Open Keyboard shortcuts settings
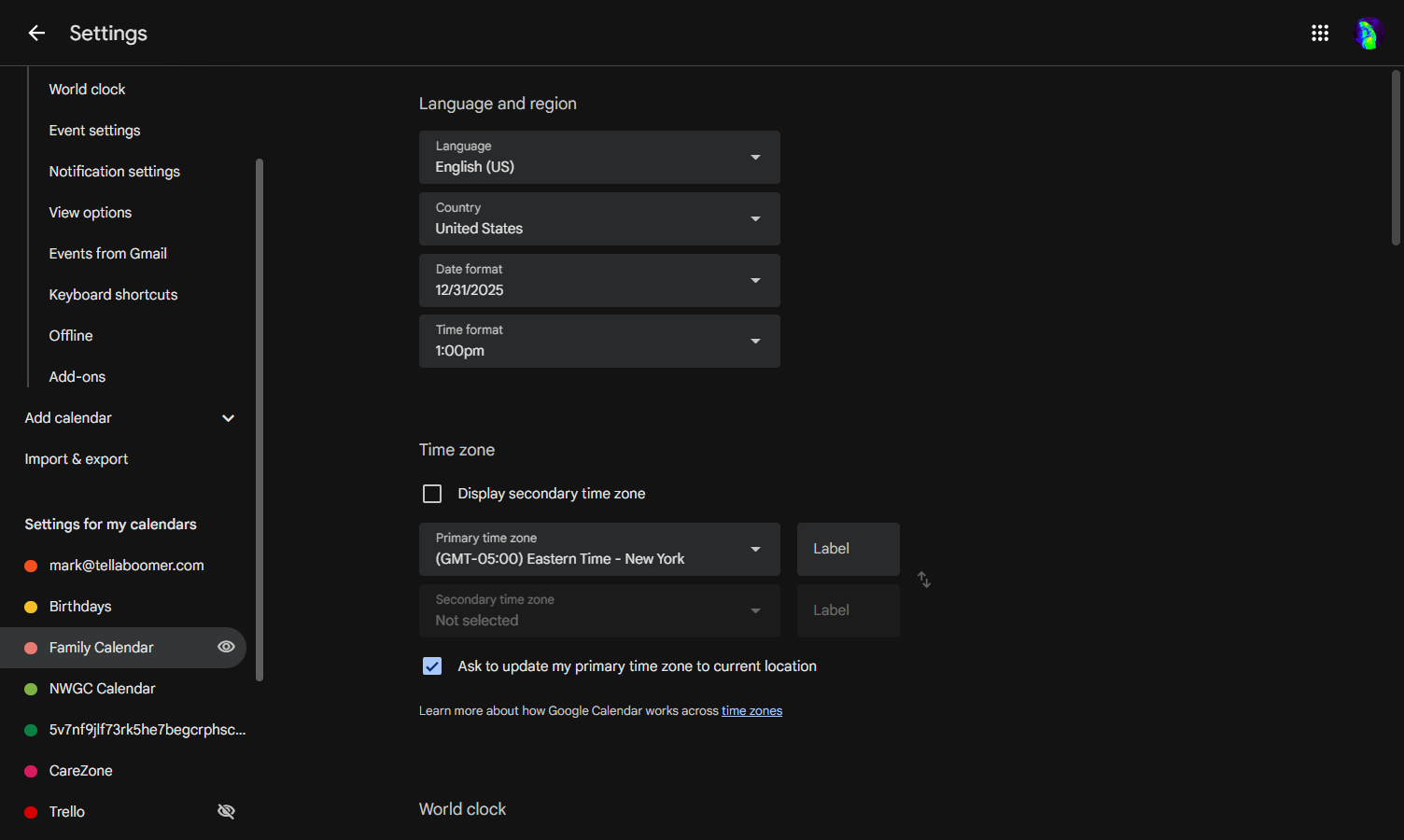Image resolution: width=1404 pixels, height=840 pixels. 113,295
